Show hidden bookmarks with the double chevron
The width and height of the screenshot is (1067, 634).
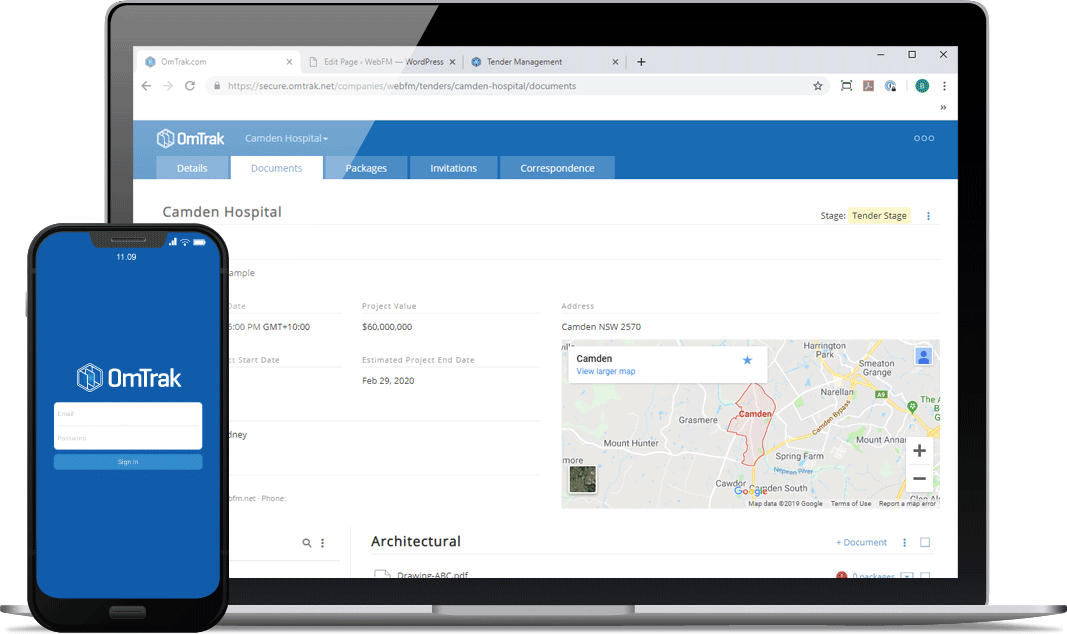click(943, 107)
